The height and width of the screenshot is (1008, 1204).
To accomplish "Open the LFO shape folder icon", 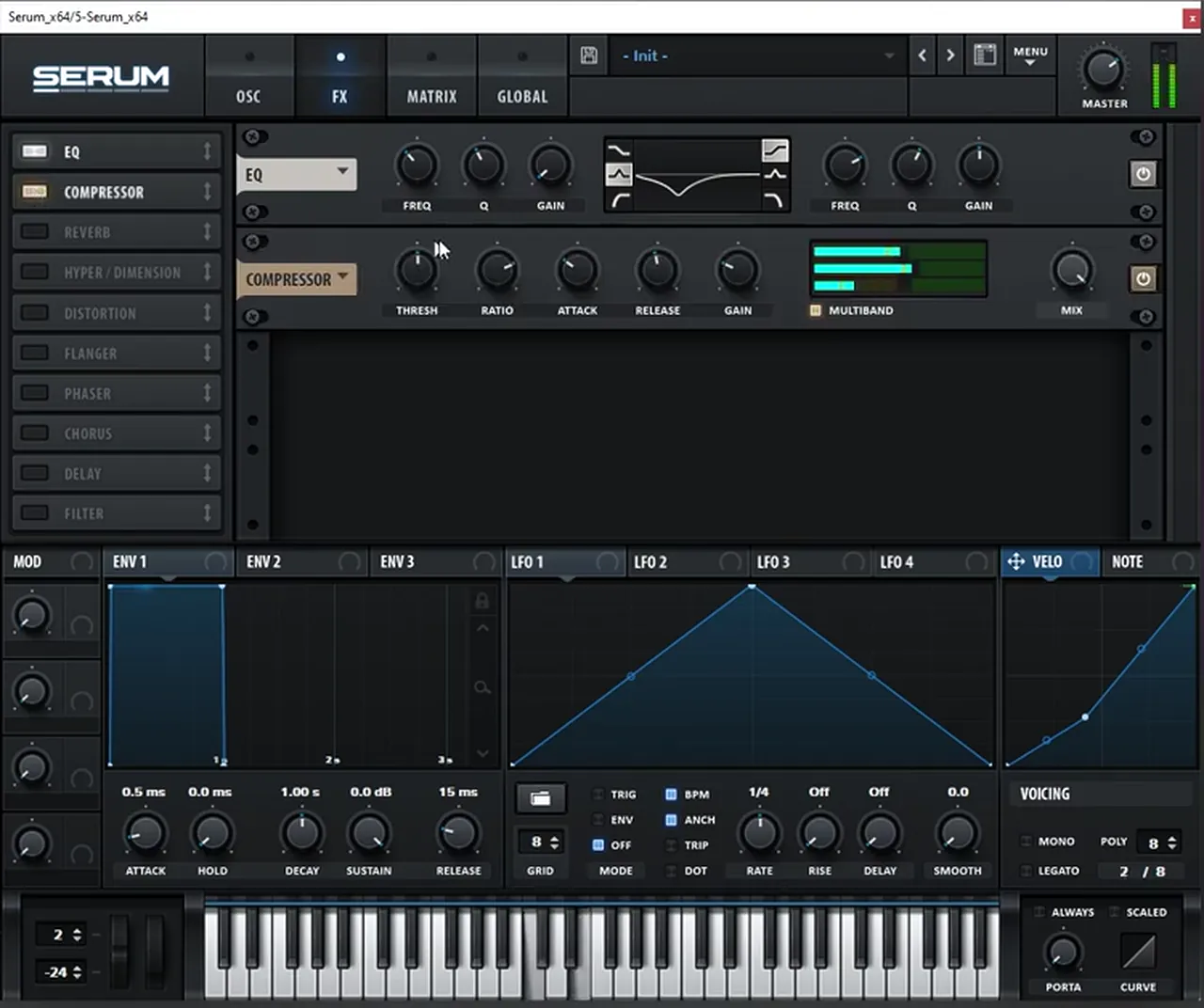I will point(541,798).
